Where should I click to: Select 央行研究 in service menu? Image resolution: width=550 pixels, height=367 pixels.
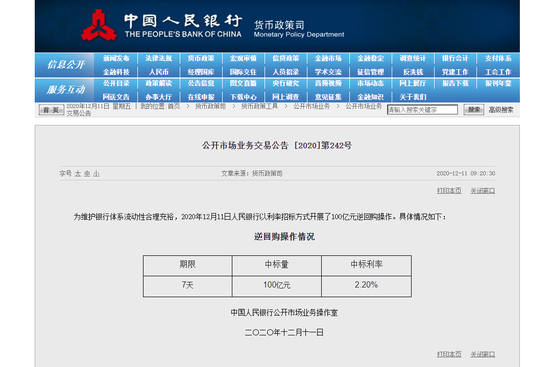coord(286,84)
